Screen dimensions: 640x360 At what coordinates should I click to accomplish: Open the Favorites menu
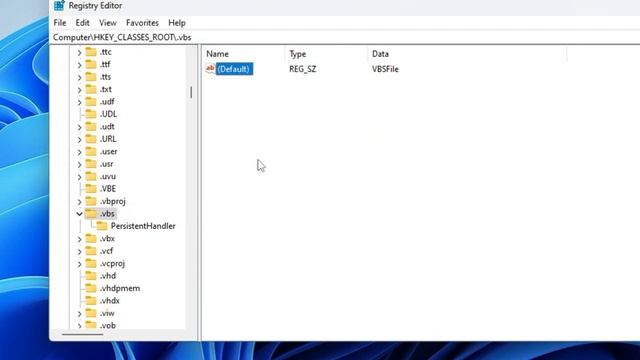point(142,23)
